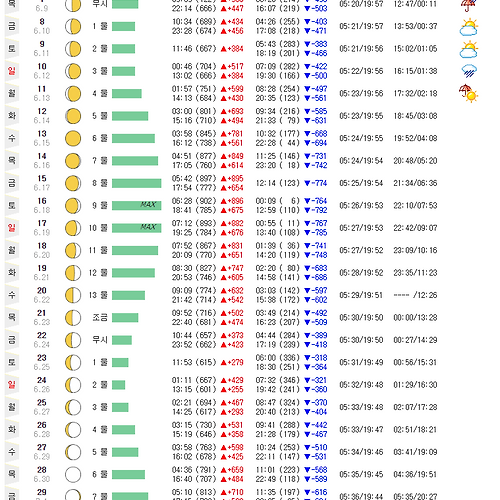The height and width of the screenshot is (500, 500).
Task: Select the 8물 tide label on date 15
Action: tap(100, 183)
